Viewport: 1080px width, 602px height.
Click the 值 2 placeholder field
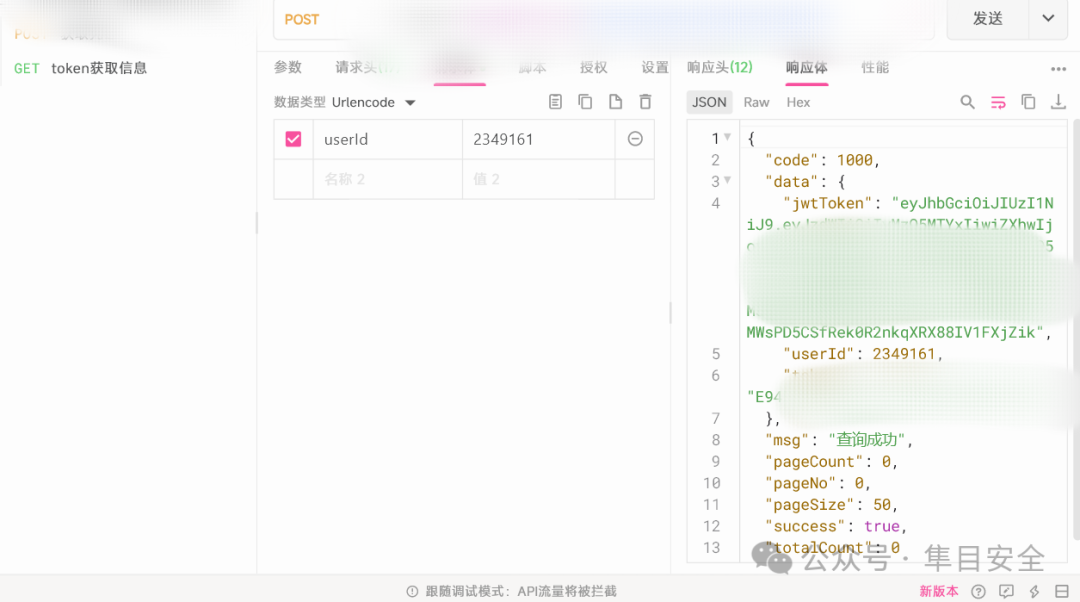[x=539, y=179]
